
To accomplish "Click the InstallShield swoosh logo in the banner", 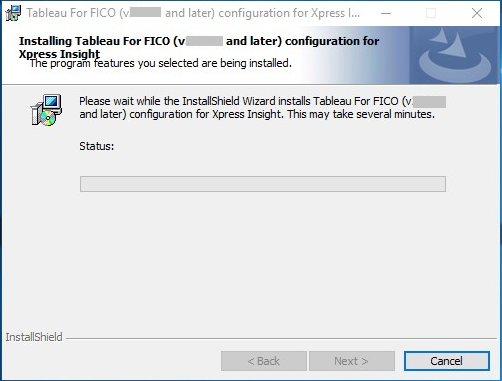I will click(x=455, y=55).
